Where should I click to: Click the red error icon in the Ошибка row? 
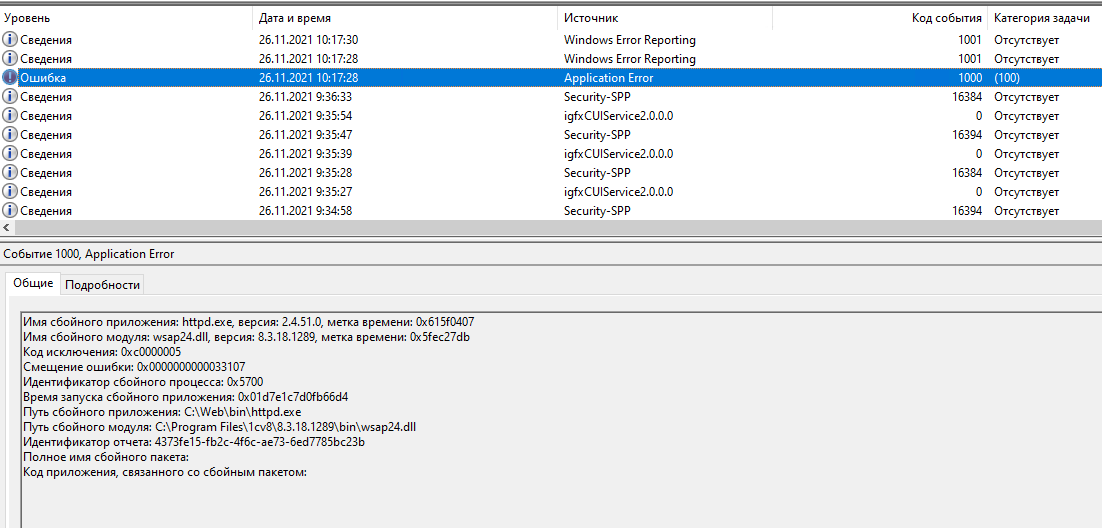click(x=10, y=78)
